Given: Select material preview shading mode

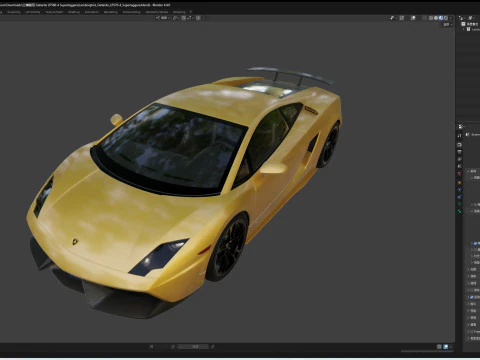Looking at the screenshot, I should click(441, 18).
